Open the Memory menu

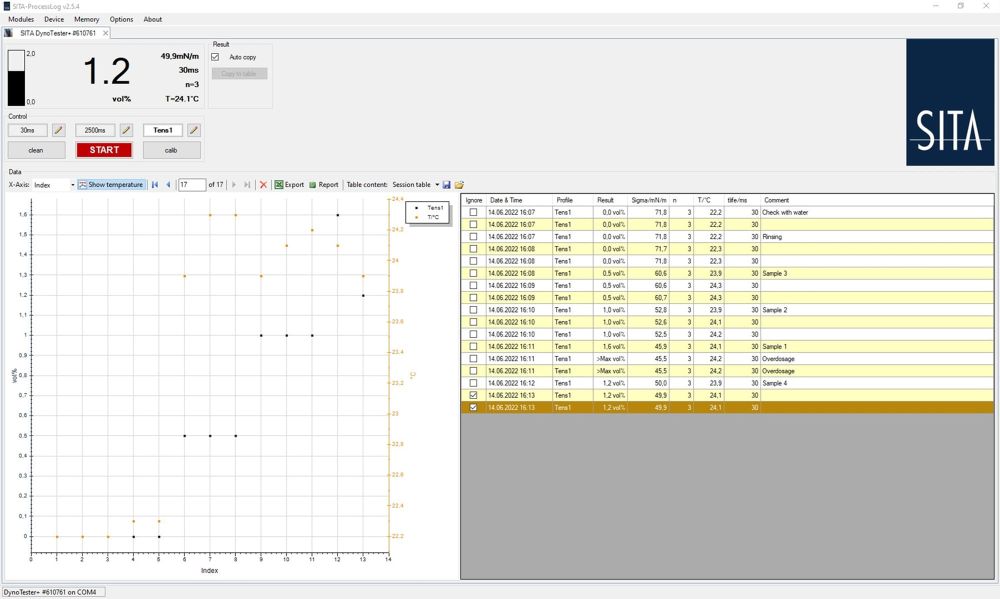[86, 19]
